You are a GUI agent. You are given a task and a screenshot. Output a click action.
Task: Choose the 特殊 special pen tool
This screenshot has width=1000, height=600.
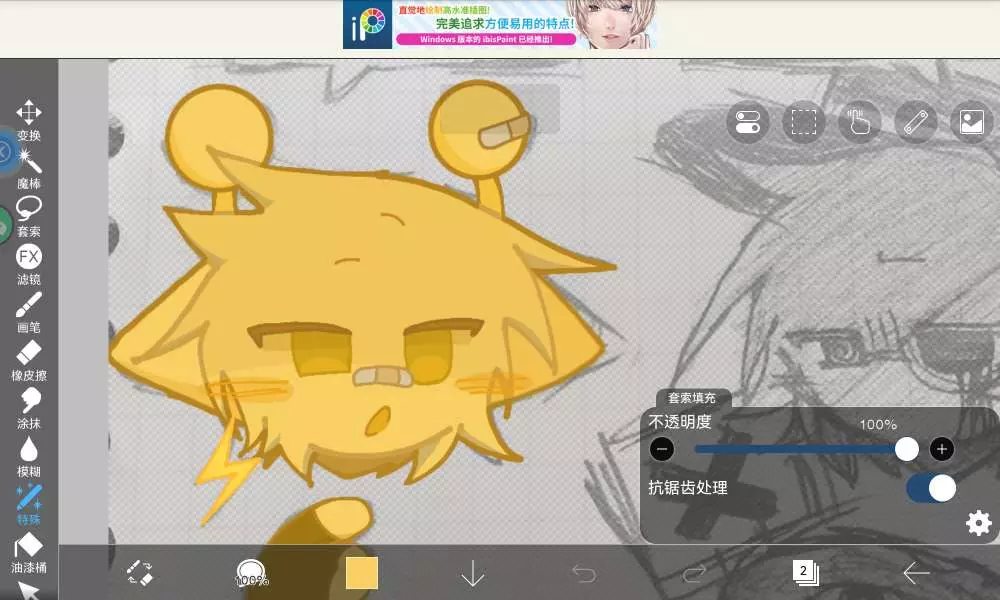[29, 504]
